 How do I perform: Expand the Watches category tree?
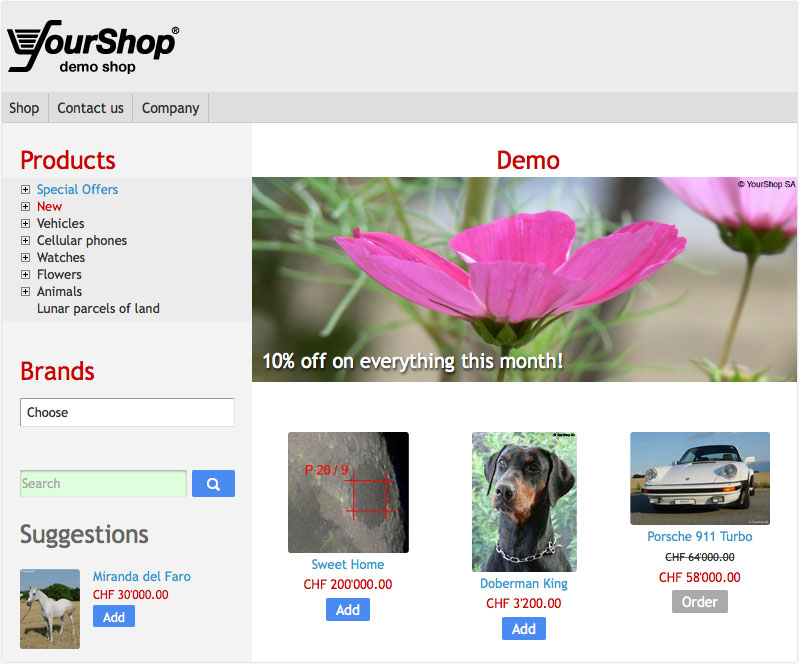[x=25, y=258]
